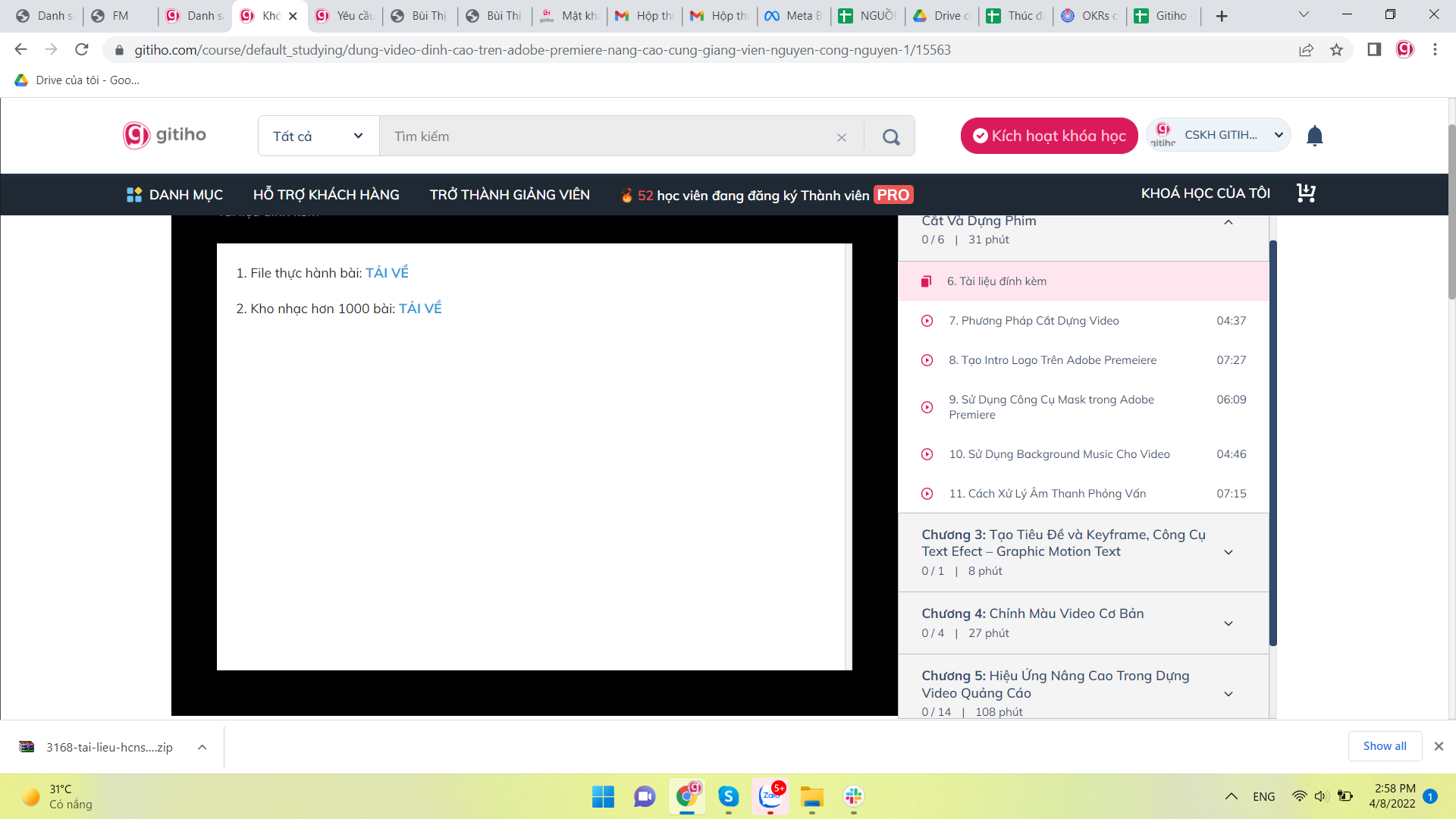Open Windows Start menu
1456x819 pixels.
pos(603,796)
